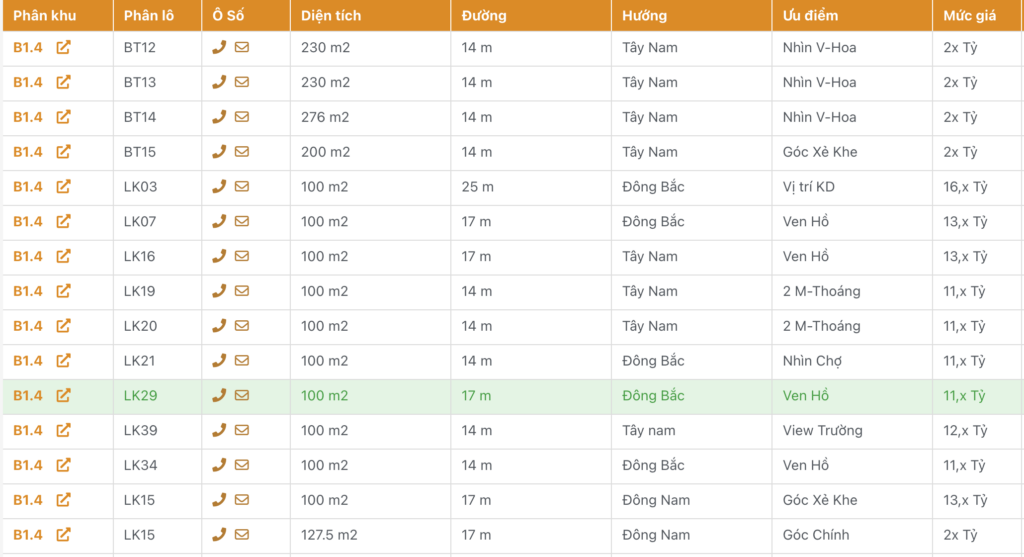The image size is (1024, 557).
Task: Open the external link icon for the LK34 row
Action: pos(63,465)
